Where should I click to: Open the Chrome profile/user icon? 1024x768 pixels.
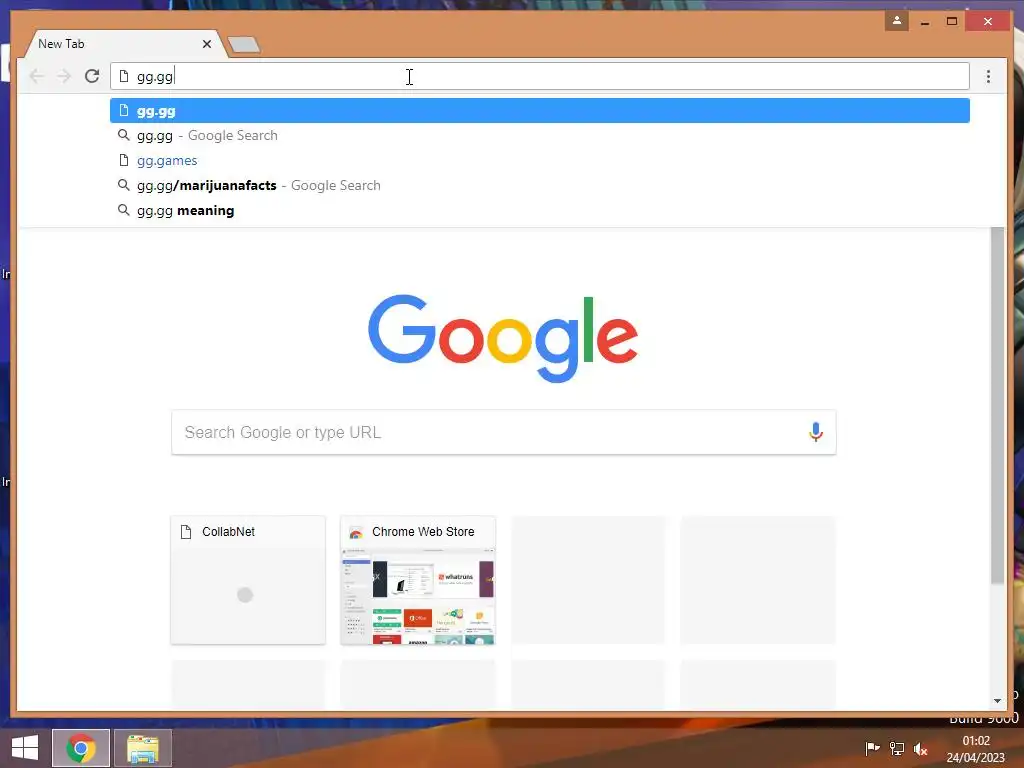[897, 21]
